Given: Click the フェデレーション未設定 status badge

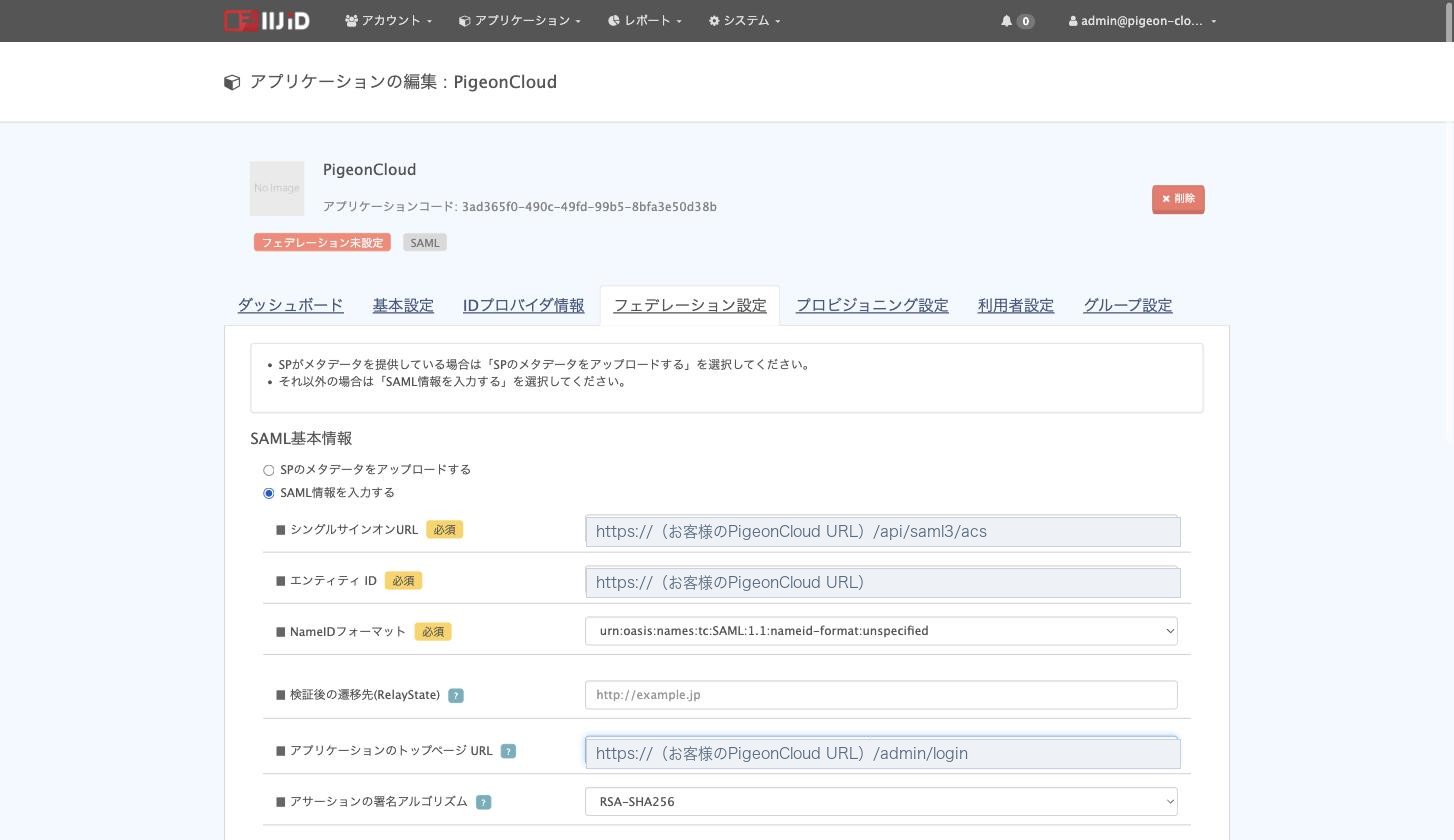Looking at the screenshot, I should point(322,243).
